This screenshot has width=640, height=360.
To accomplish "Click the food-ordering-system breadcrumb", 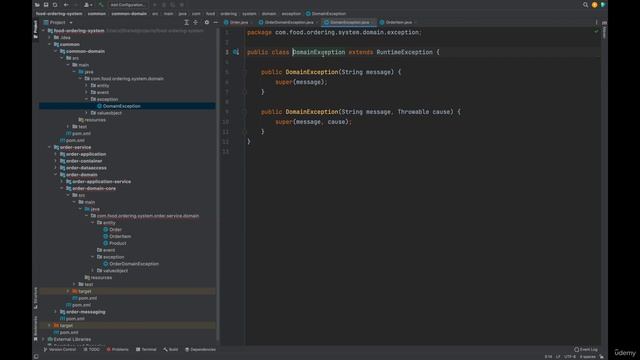I will tap(59, 13).
